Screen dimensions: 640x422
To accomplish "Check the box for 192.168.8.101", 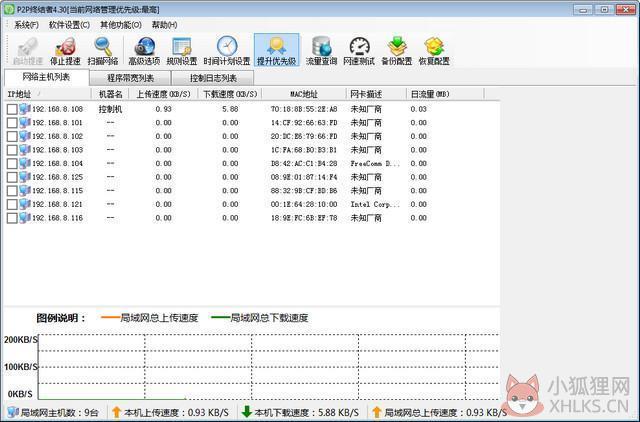I will pos(12,122).
